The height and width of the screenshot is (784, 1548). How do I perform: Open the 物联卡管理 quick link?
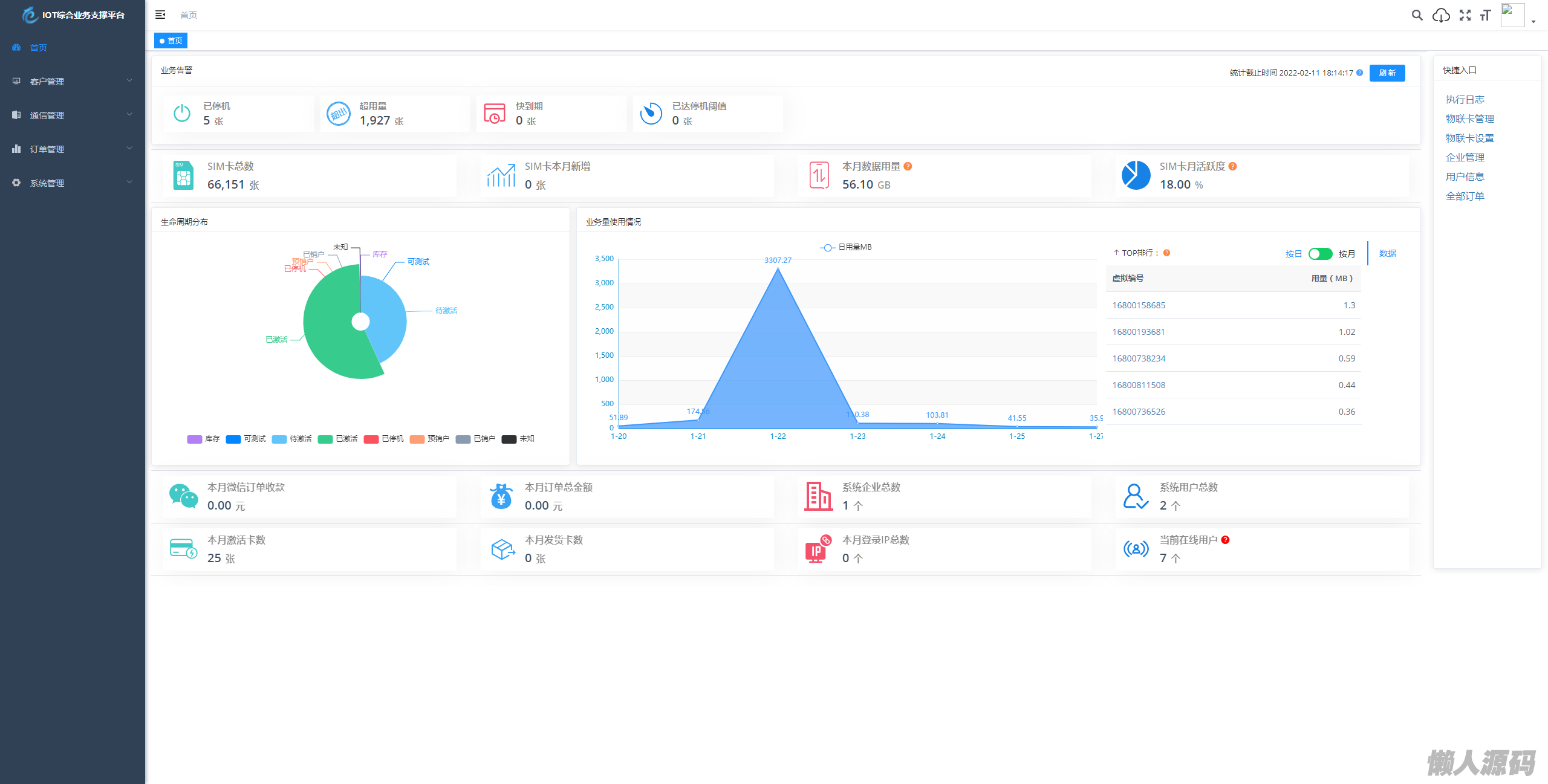(x=1469, y=118)
